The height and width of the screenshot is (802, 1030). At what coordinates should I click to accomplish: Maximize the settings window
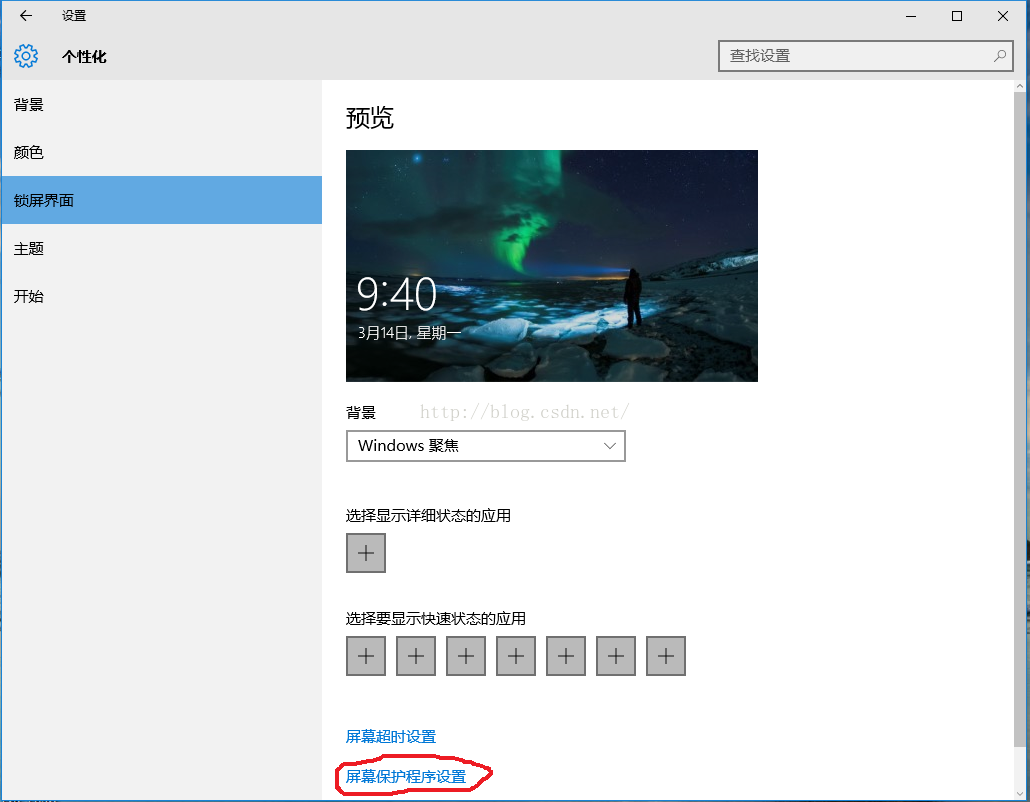pos(957,16)
